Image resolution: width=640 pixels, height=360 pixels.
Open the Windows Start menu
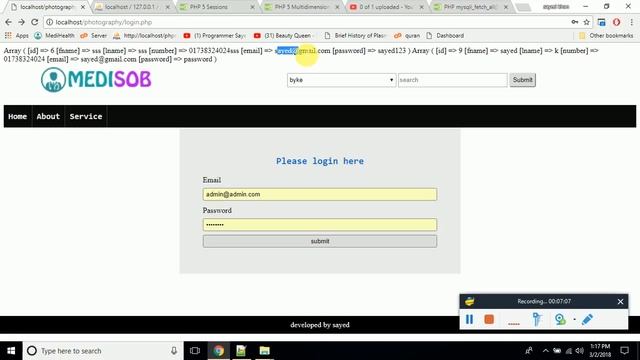tap(11, 351)
